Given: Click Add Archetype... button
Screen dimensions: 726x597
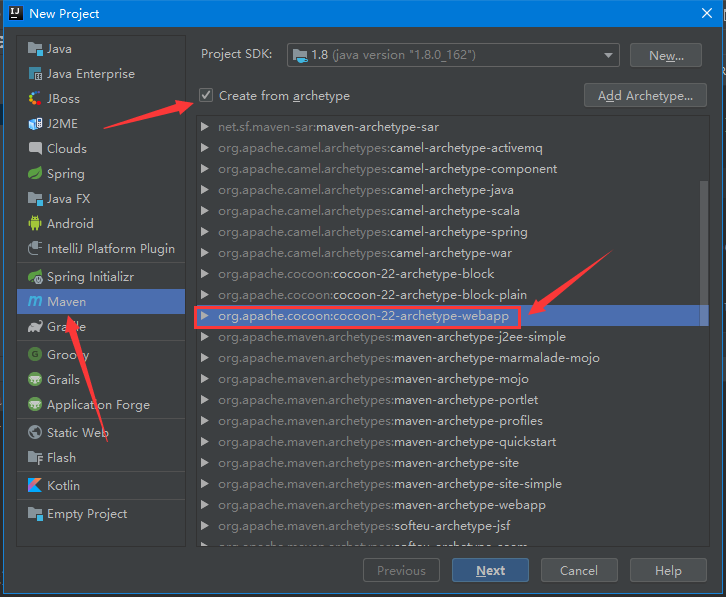Looking at the screenshot, I should coord(645,95).
